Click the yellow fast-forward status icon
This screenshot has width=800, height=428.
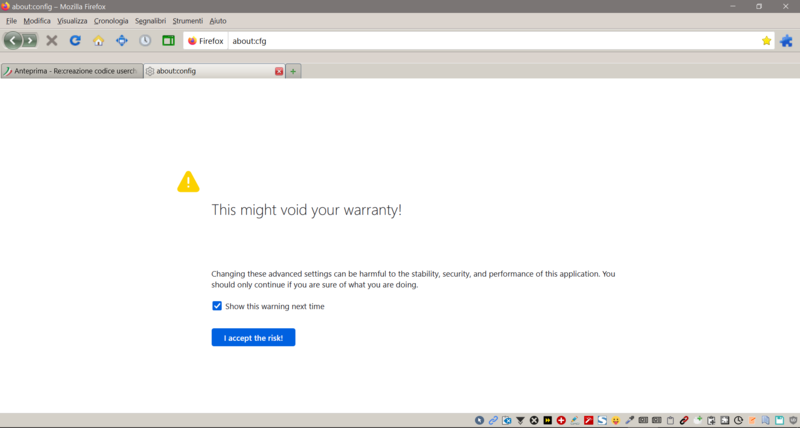click(x=547, y=420)
